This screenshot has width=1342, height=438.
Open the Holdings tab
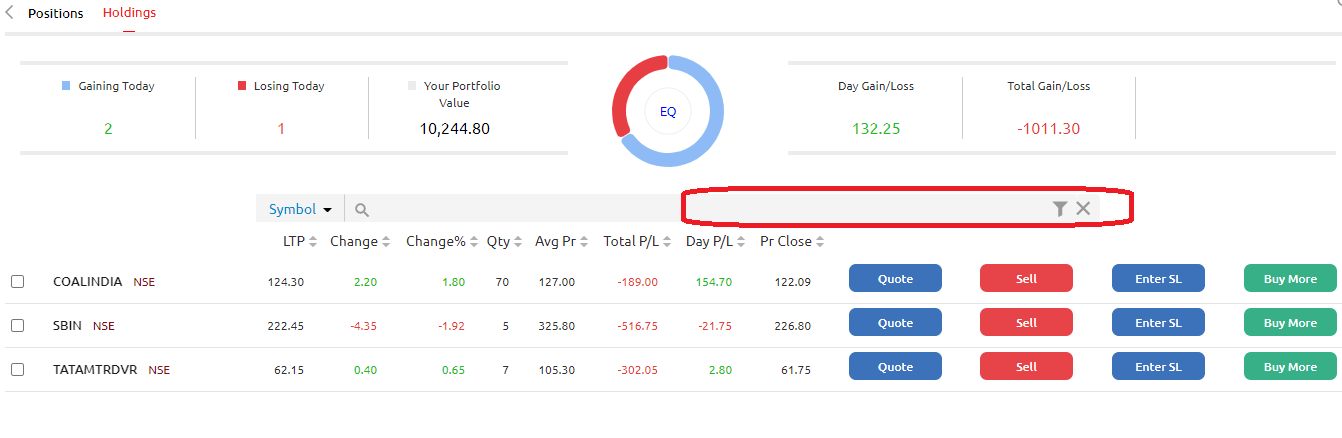(x=129, y=13)
